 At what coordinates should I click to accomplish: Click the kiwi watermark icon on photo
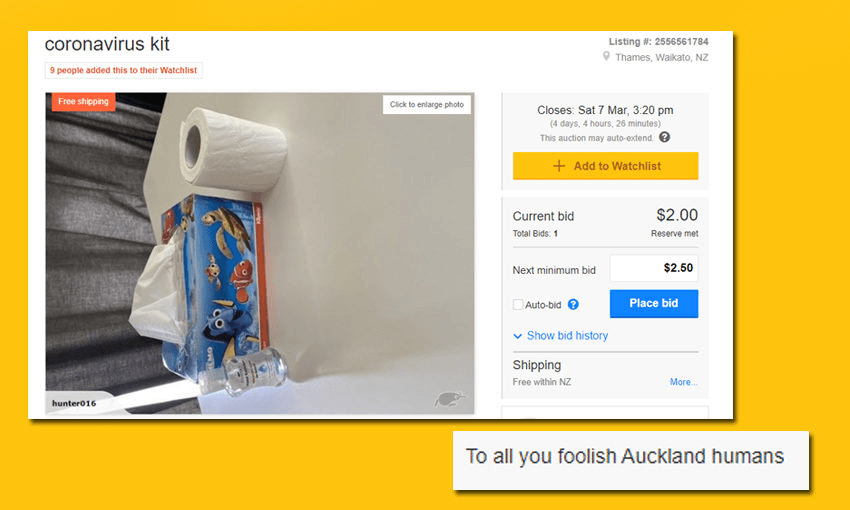tap(450, 398)
